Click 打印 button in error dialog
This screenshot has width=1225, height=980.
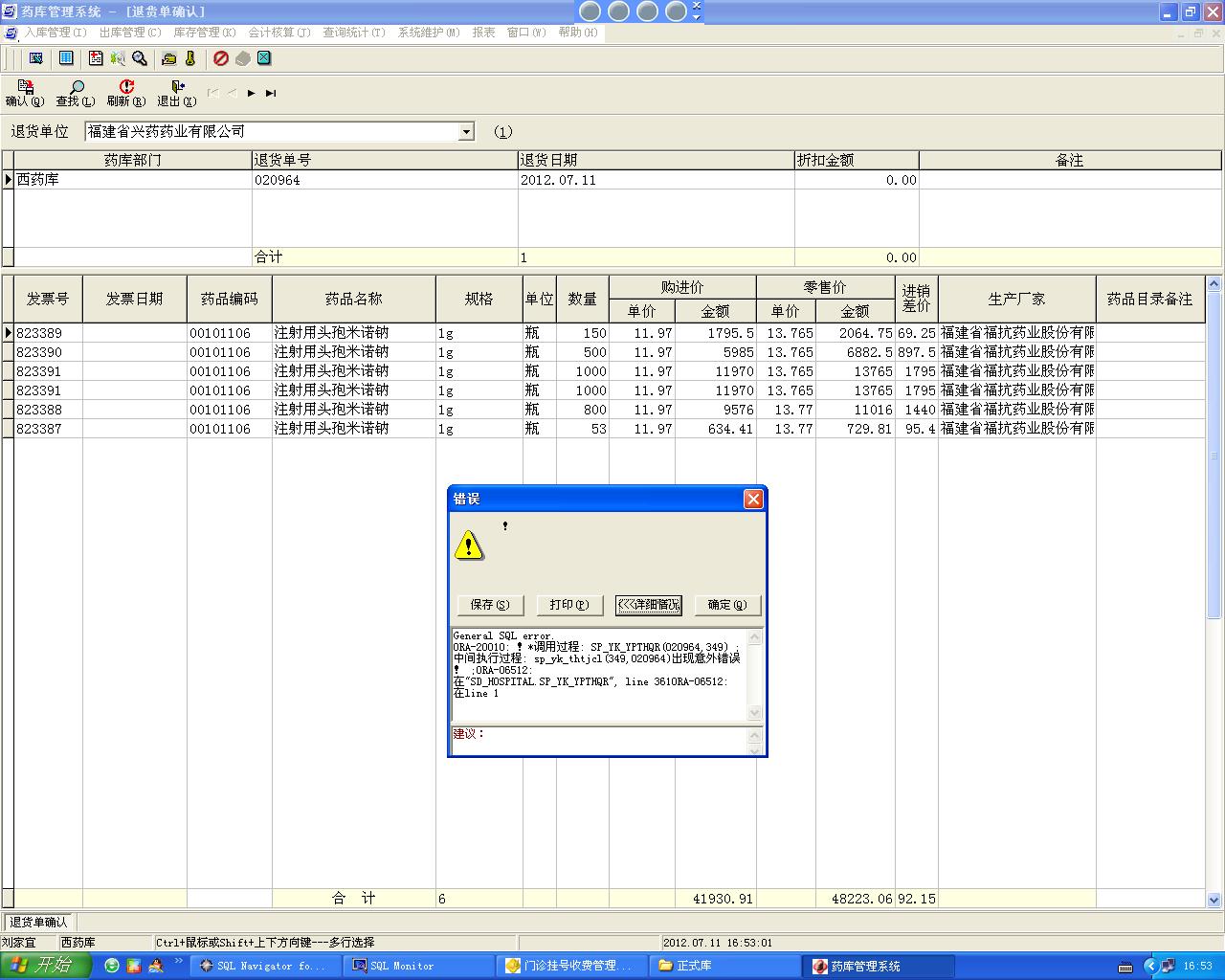pos(568,605)
